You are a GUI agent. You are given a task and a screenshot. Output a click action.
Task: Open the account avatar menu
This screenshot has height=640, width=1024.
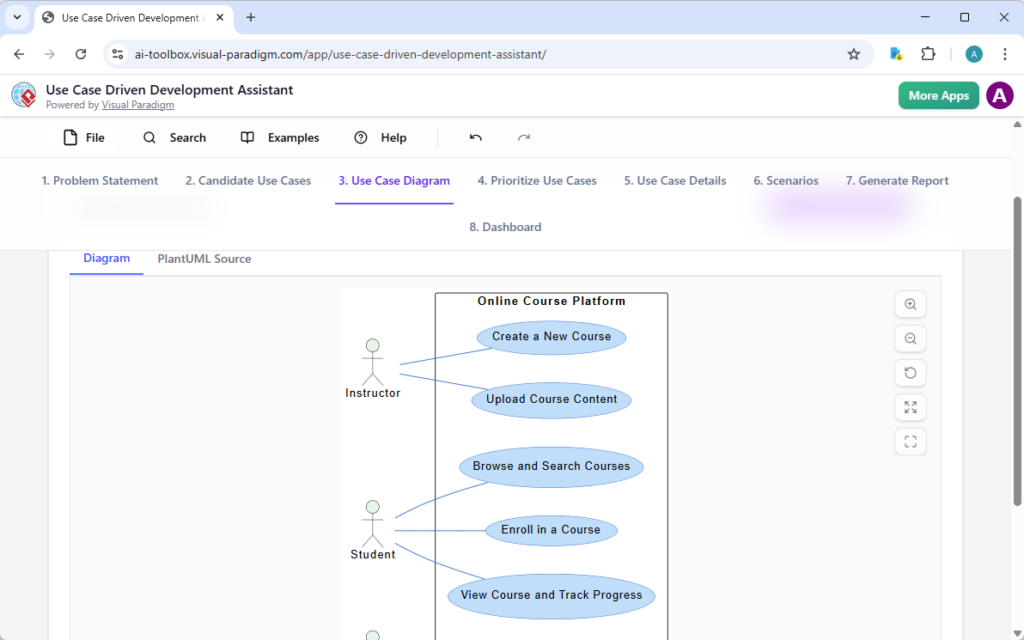click(1000, 96)
